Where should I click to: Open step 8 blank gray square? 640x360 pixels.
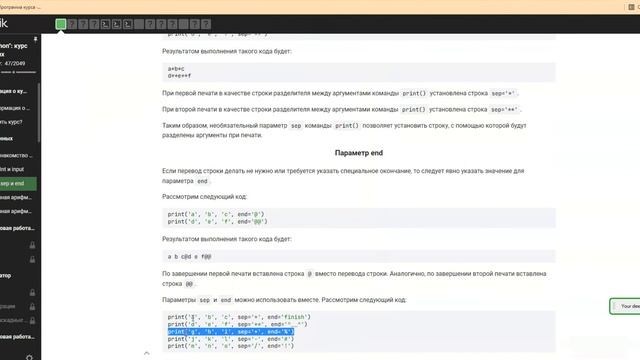[139, 24]
